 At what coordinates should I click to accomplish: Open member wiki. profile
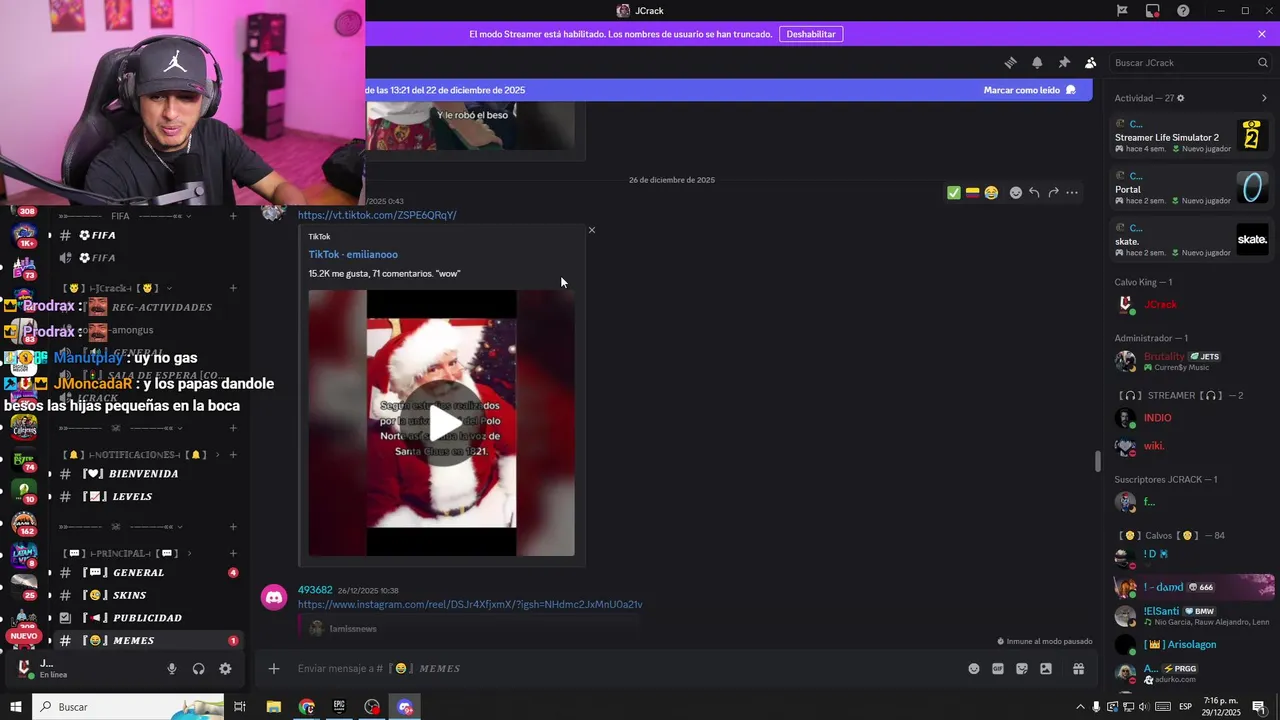[1192, 446]
